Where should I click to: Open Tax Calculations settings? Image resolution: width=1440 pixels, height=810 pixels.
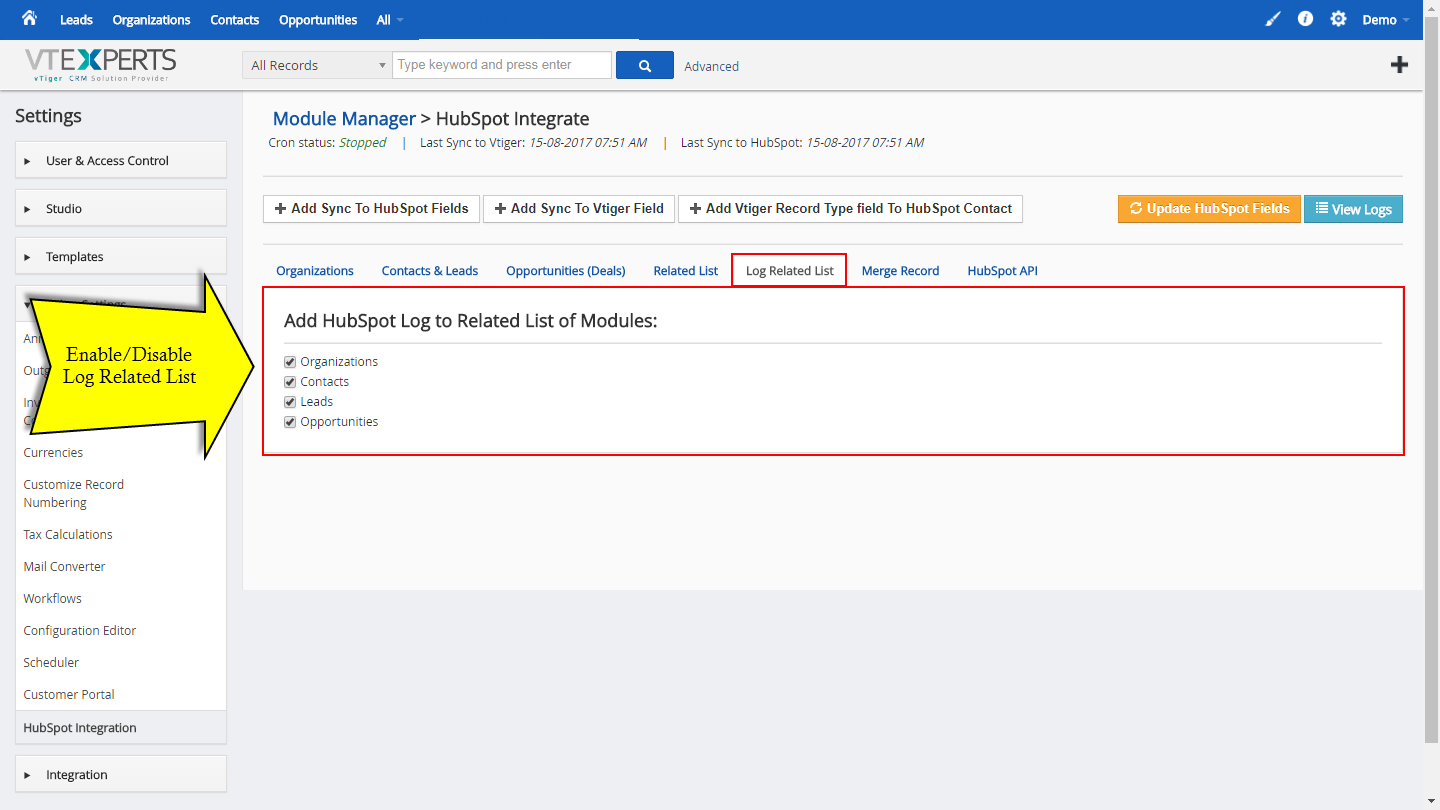68,535
